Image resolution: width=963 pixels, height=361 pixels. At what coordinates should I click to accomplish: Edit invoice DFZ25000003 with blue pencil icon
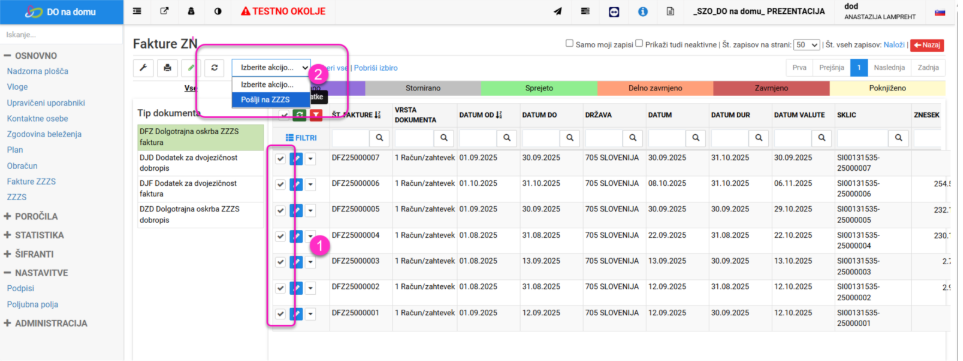296,262
